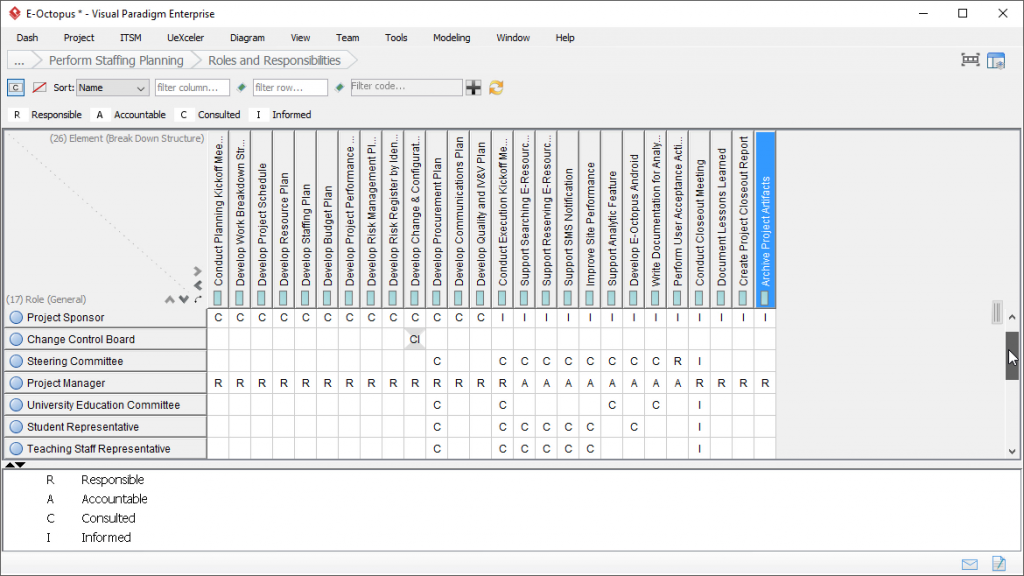
Task: Click the add column plus icon
Action: click(473, 87)
